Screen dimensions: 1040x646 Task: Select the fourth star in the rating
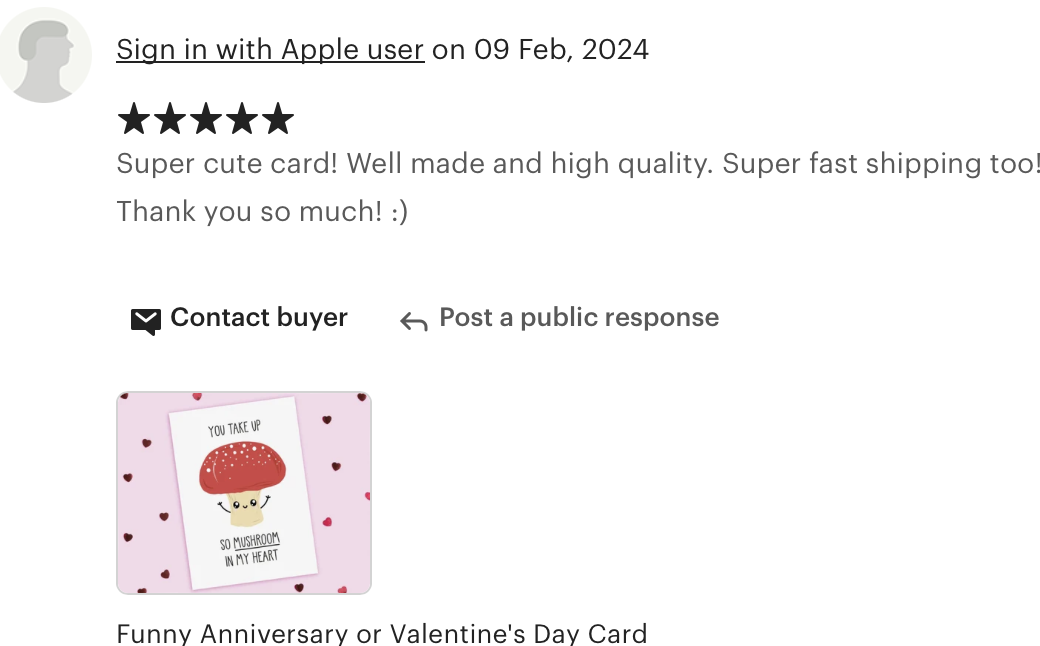click(241, 119)
